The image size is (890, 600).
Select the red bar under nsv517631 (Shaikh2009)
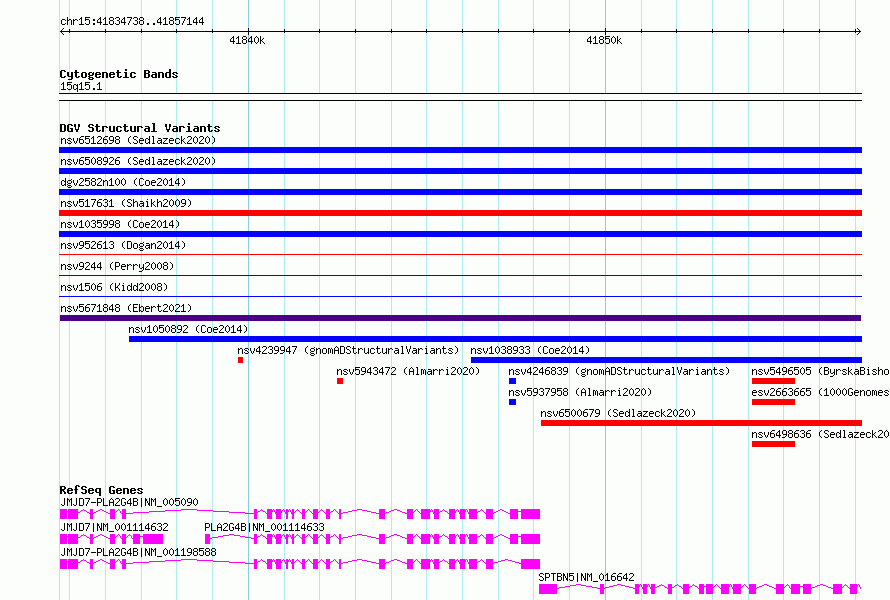[x=460, y=213]
